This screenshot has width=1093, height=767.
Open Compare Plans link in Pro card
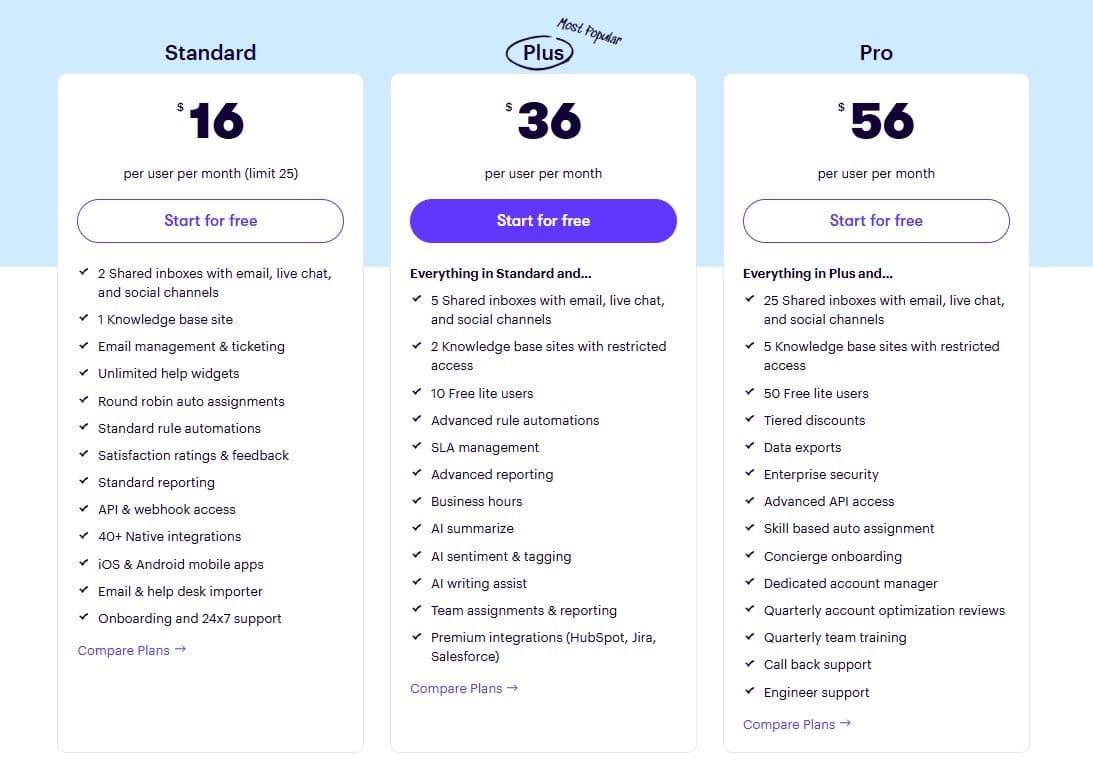click(797, 724)
